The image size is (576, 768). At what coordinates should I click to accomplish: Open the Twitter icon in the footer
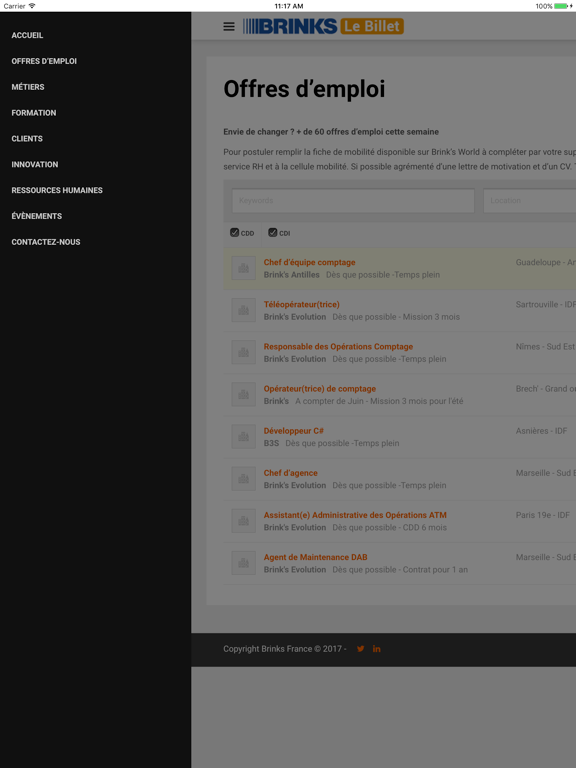360,648
